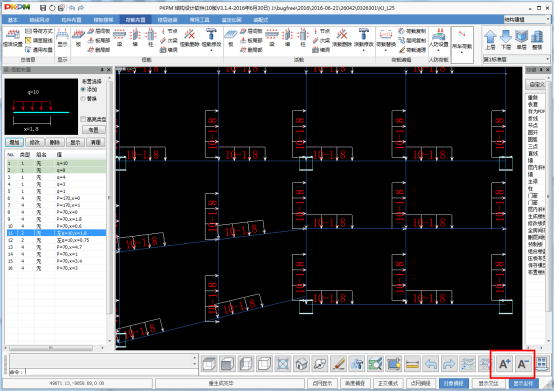Switch to 单层 single floor view

point(521,40)
